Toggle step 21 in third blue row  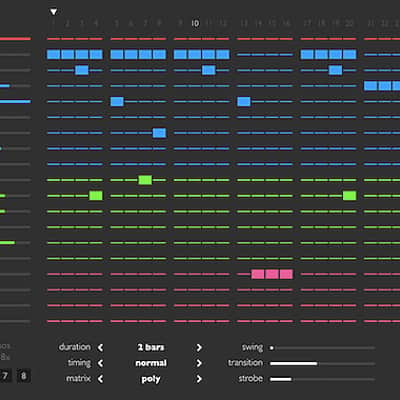point(370,86)
